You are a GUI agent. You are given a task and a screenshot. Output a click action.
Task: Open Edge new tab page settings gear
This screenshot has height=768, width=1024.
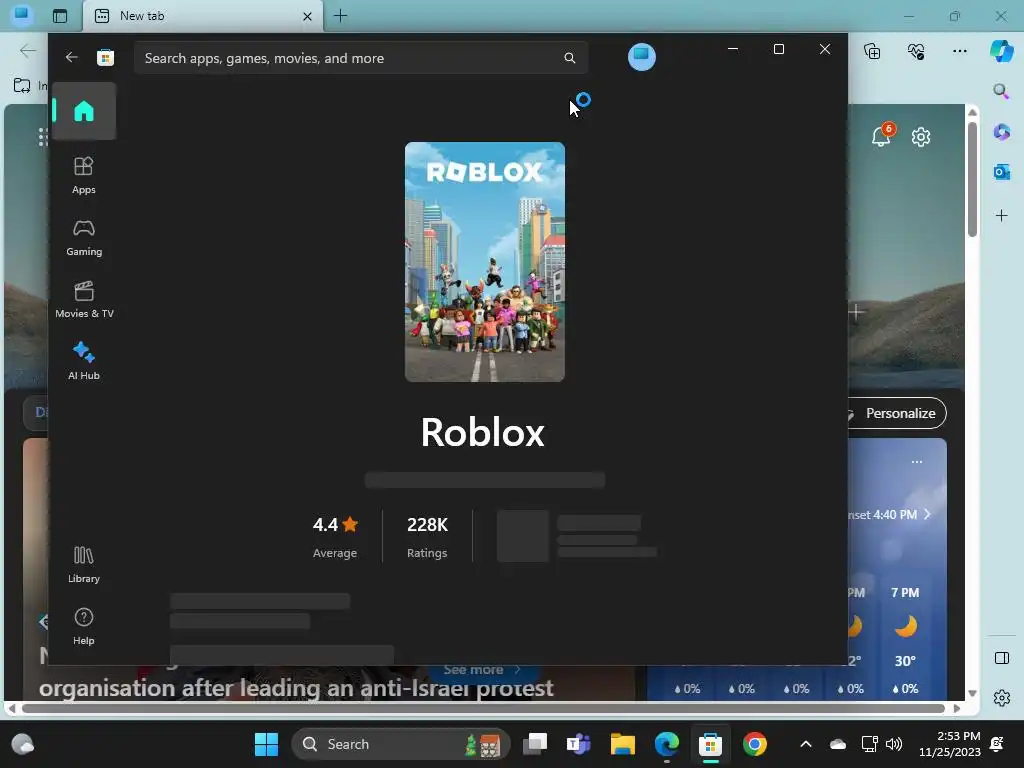921,137
